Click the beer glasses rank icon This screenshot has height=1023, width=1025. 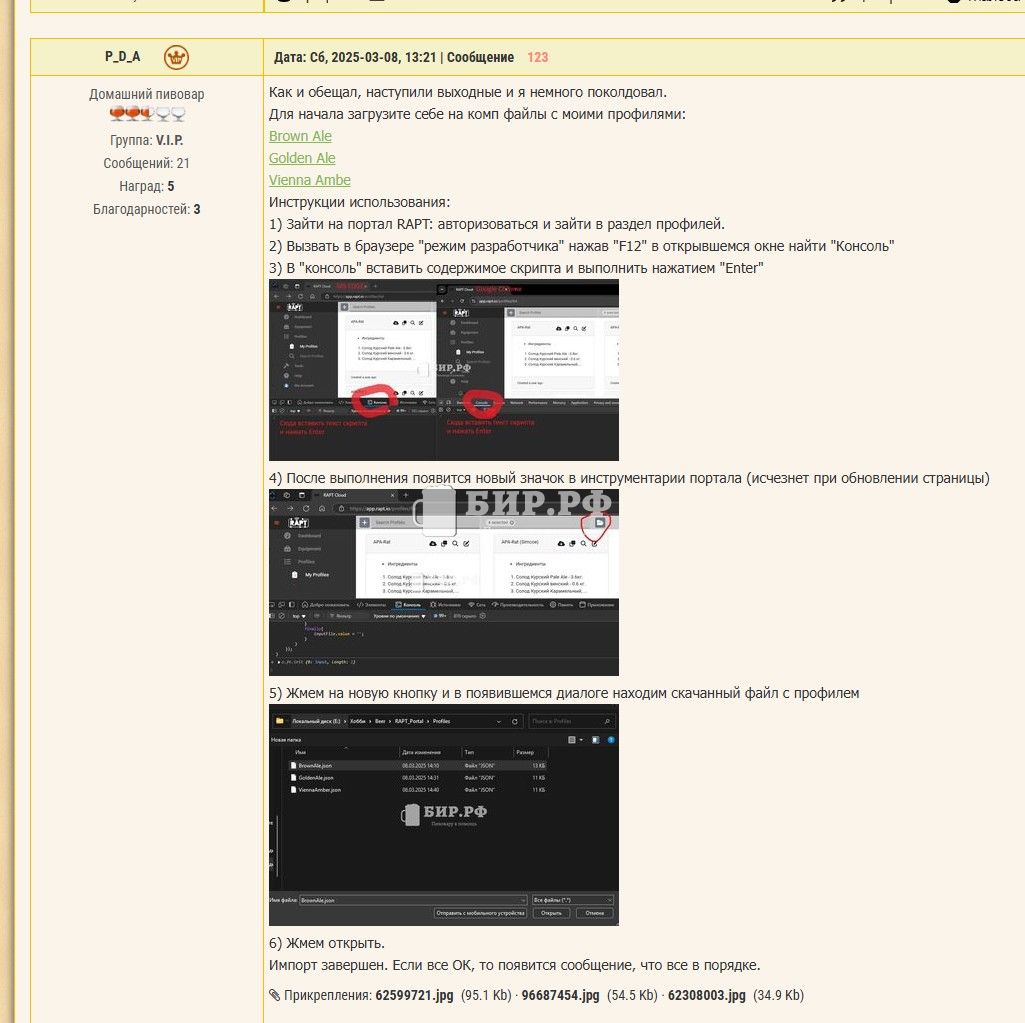point(147,114)
